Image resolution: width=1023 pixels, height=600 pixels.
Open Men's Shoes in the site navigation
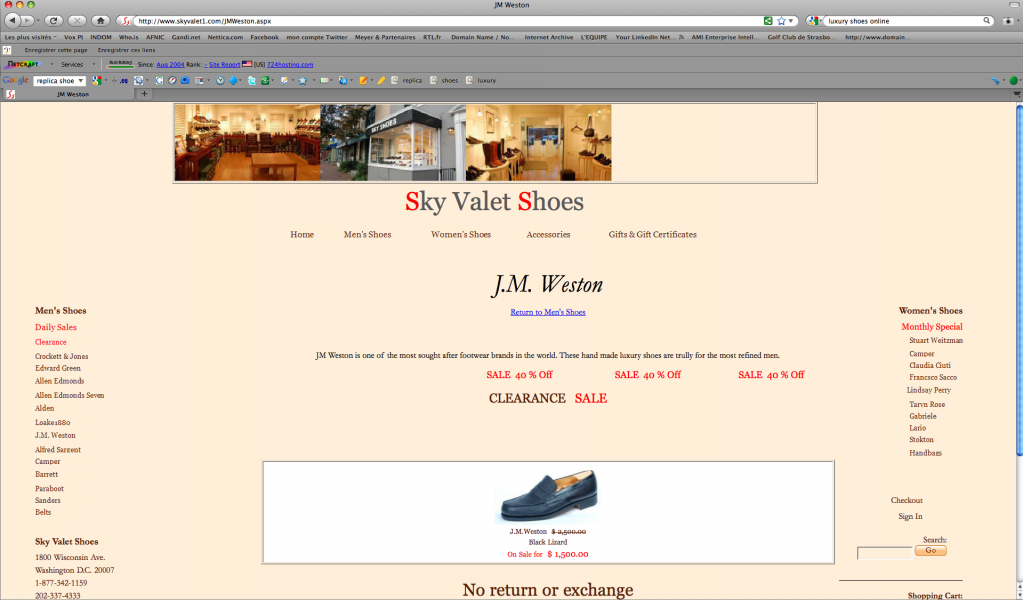[367, 235]
